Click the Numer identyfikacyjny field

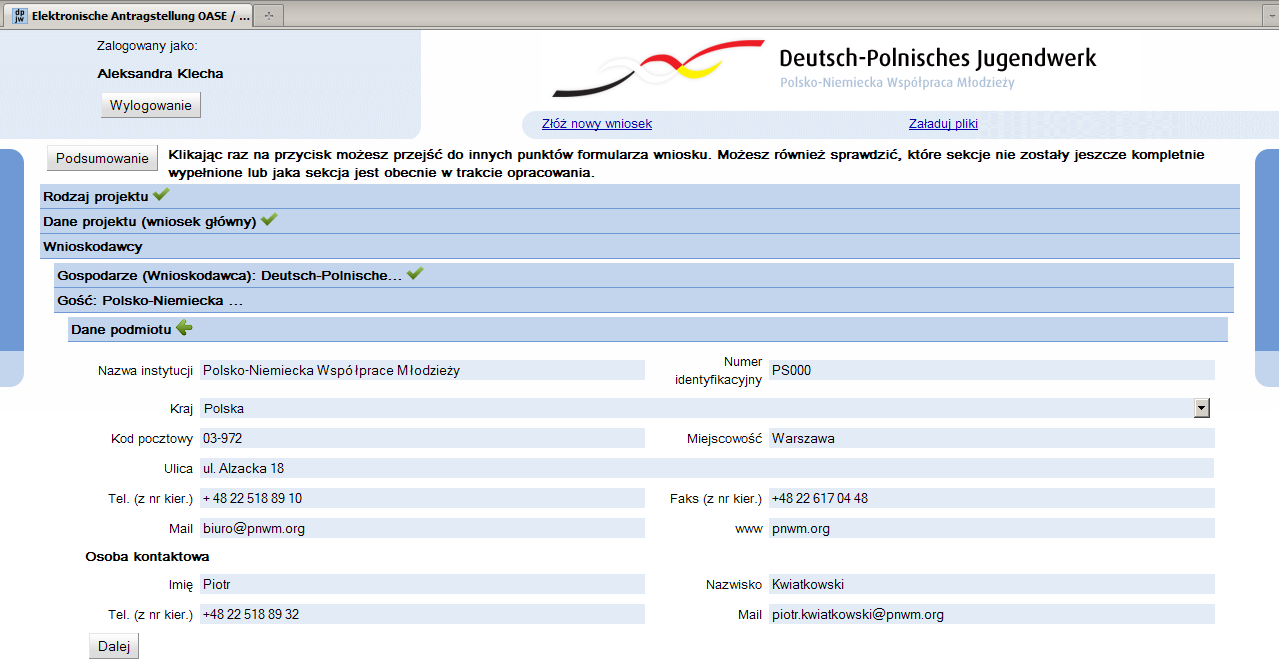(992, 370)
